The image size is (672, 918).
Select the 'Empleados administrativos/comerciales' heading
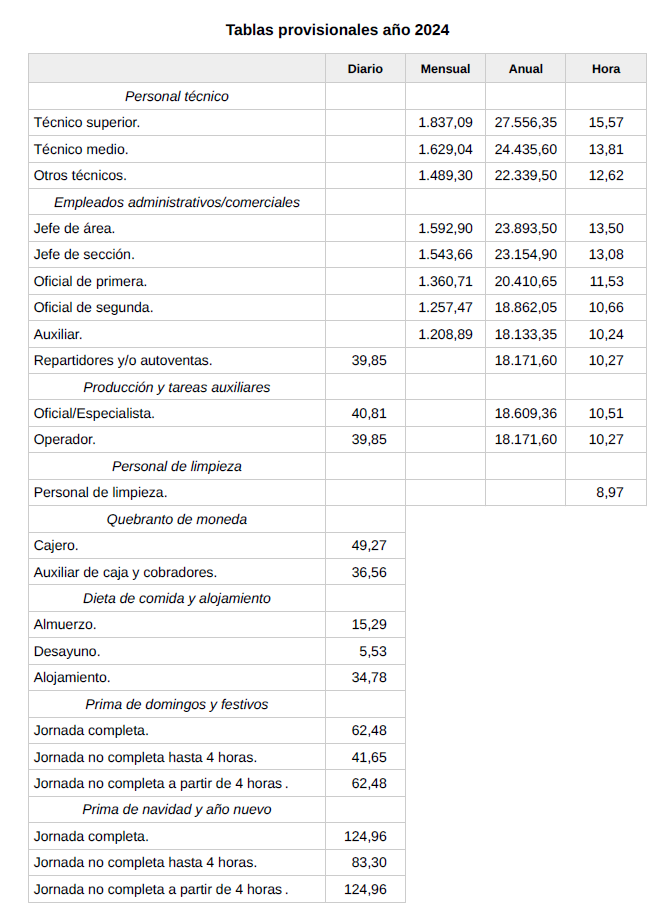177,202
